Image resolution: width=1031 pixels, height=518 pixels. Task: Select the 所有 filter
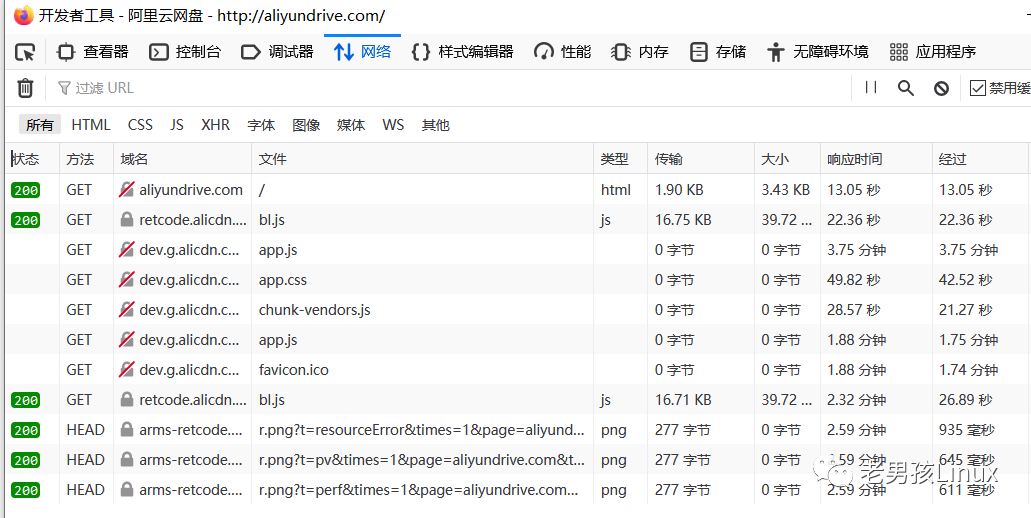[x=39, y=125]
